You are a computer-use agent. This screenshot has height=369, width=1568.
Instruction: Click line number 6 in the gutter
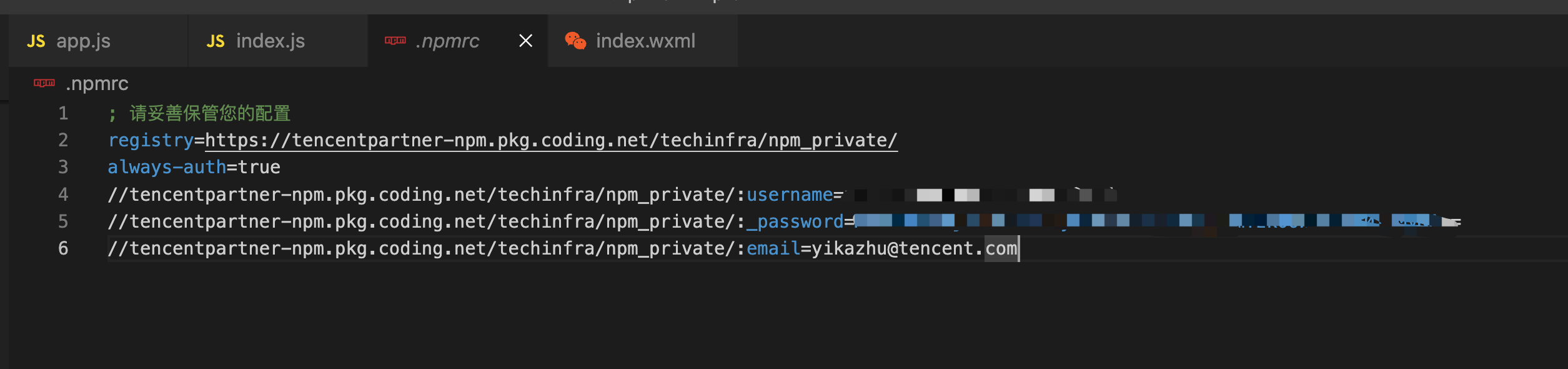pyautogui.click(x=63, y=248)
